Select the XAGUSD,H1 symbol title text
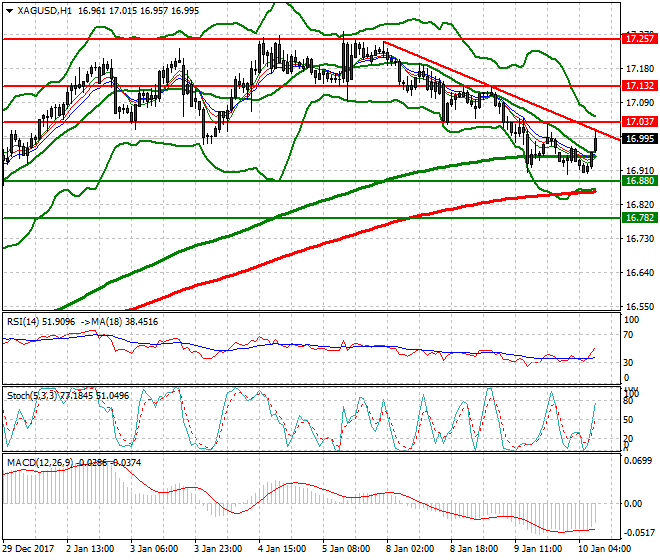 [45, 11]
